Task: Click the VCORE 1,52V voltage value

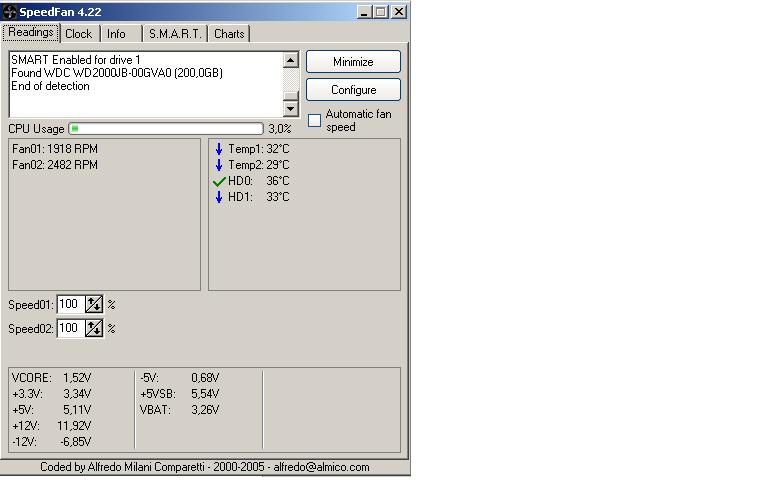Action: click(x=77, y=378)
